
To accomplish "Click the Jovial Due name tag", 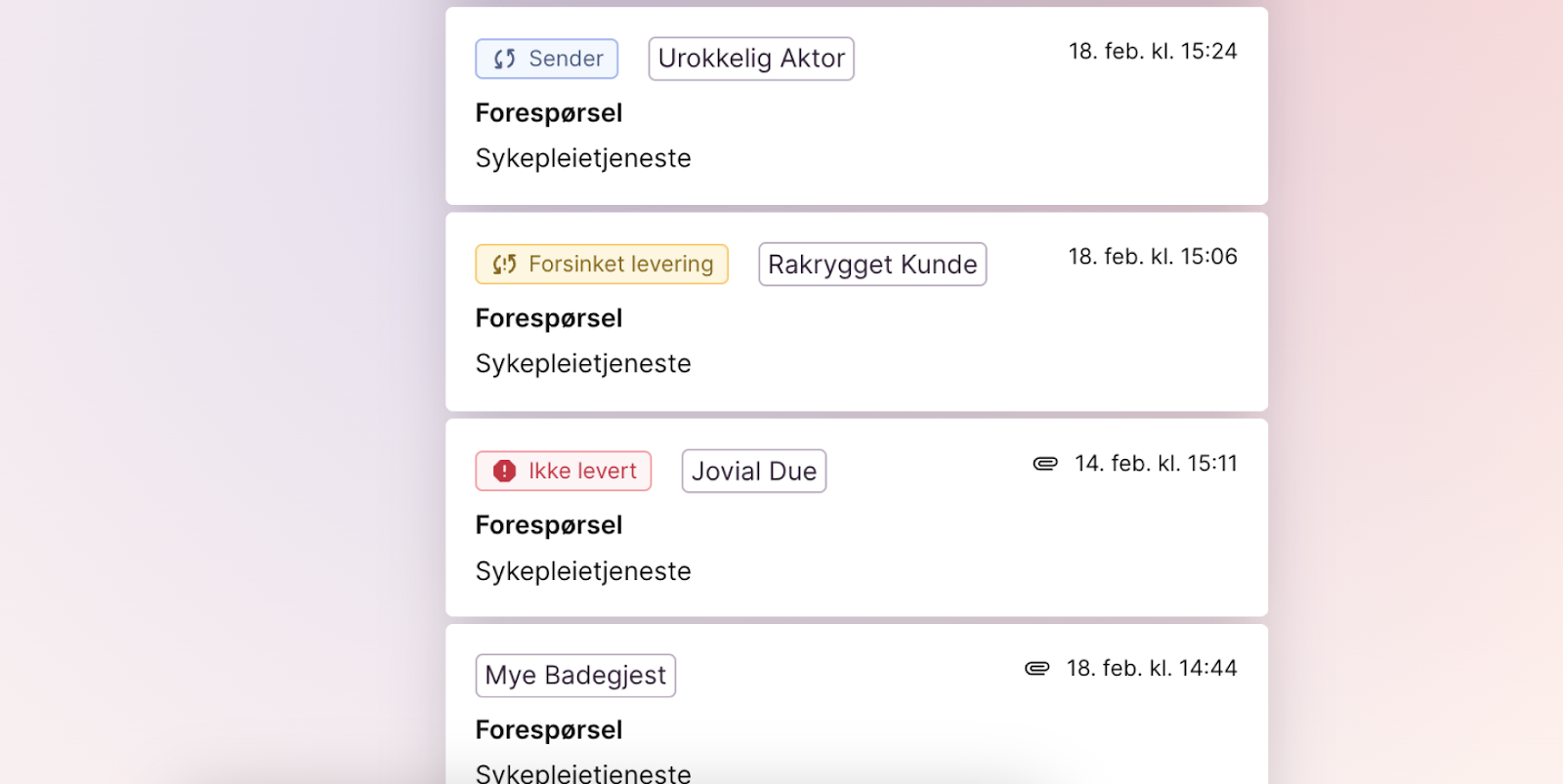I will click(x=754, y=471).
